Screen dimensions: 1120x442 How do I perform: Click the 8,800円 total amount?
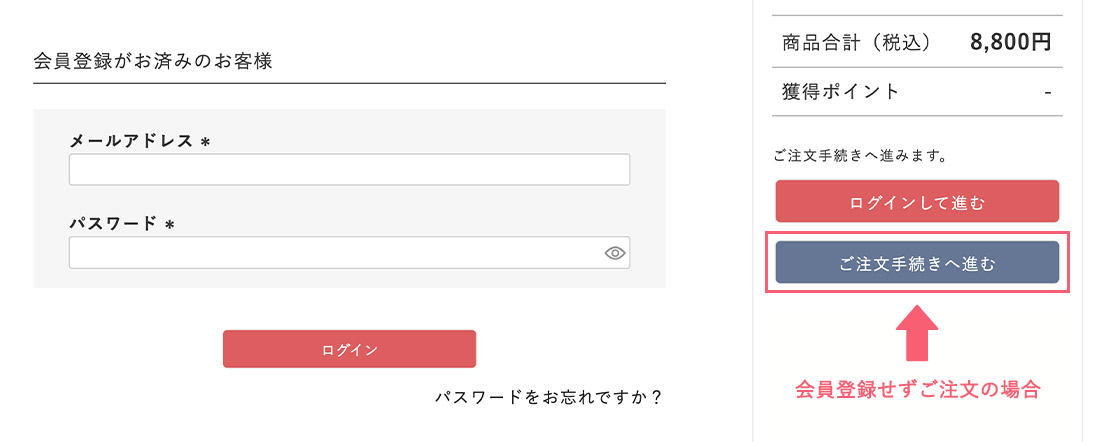click(x=1011, y=42)
